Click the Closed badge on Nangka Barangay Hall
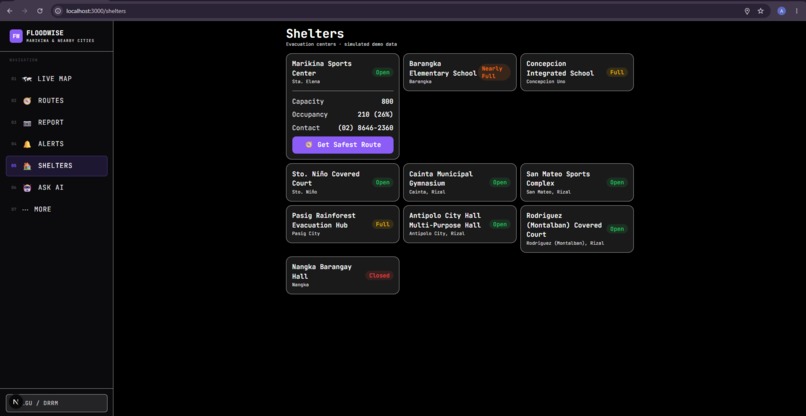The width and height of the screenshot is (806, 416). [379, 276]
